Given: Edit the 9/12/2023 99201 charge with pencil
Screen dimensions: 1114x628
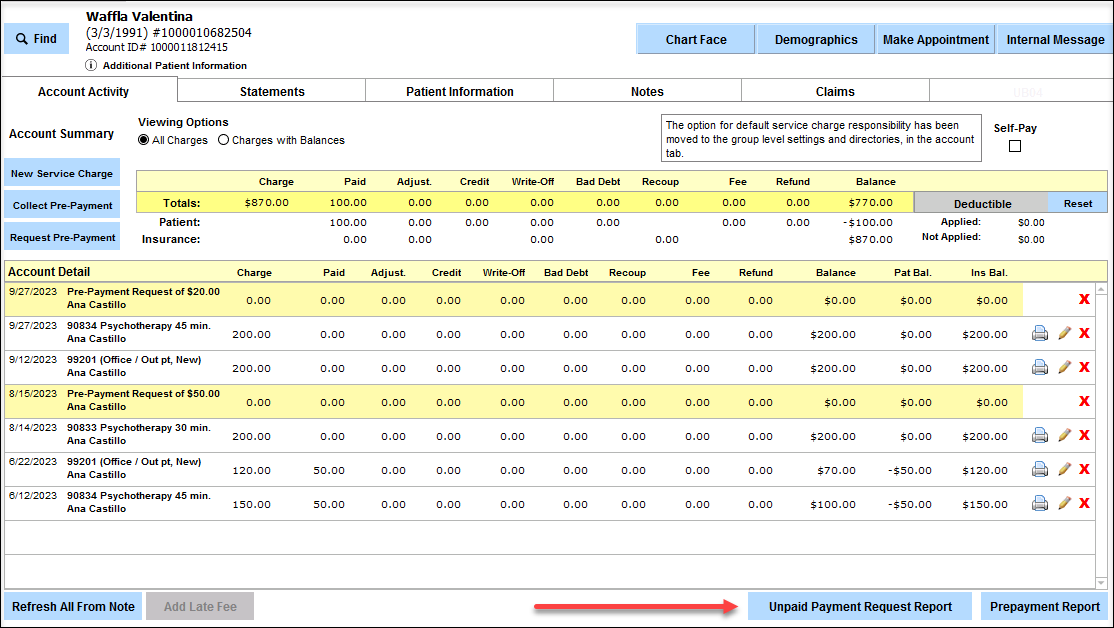Looking at the screenshot, I should click(1064, 367).
